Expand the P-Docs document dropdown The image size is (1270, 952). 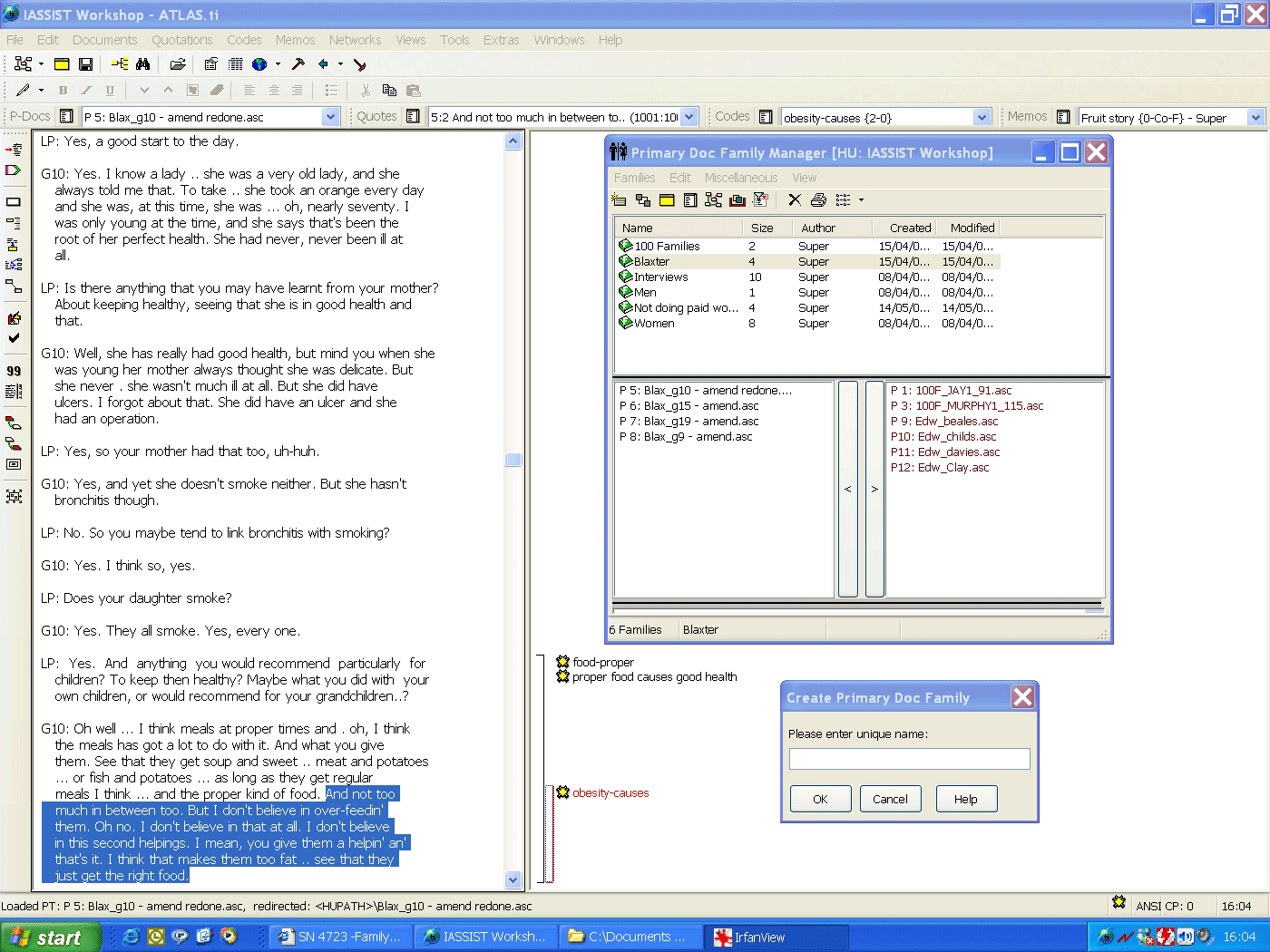[330, 117]
